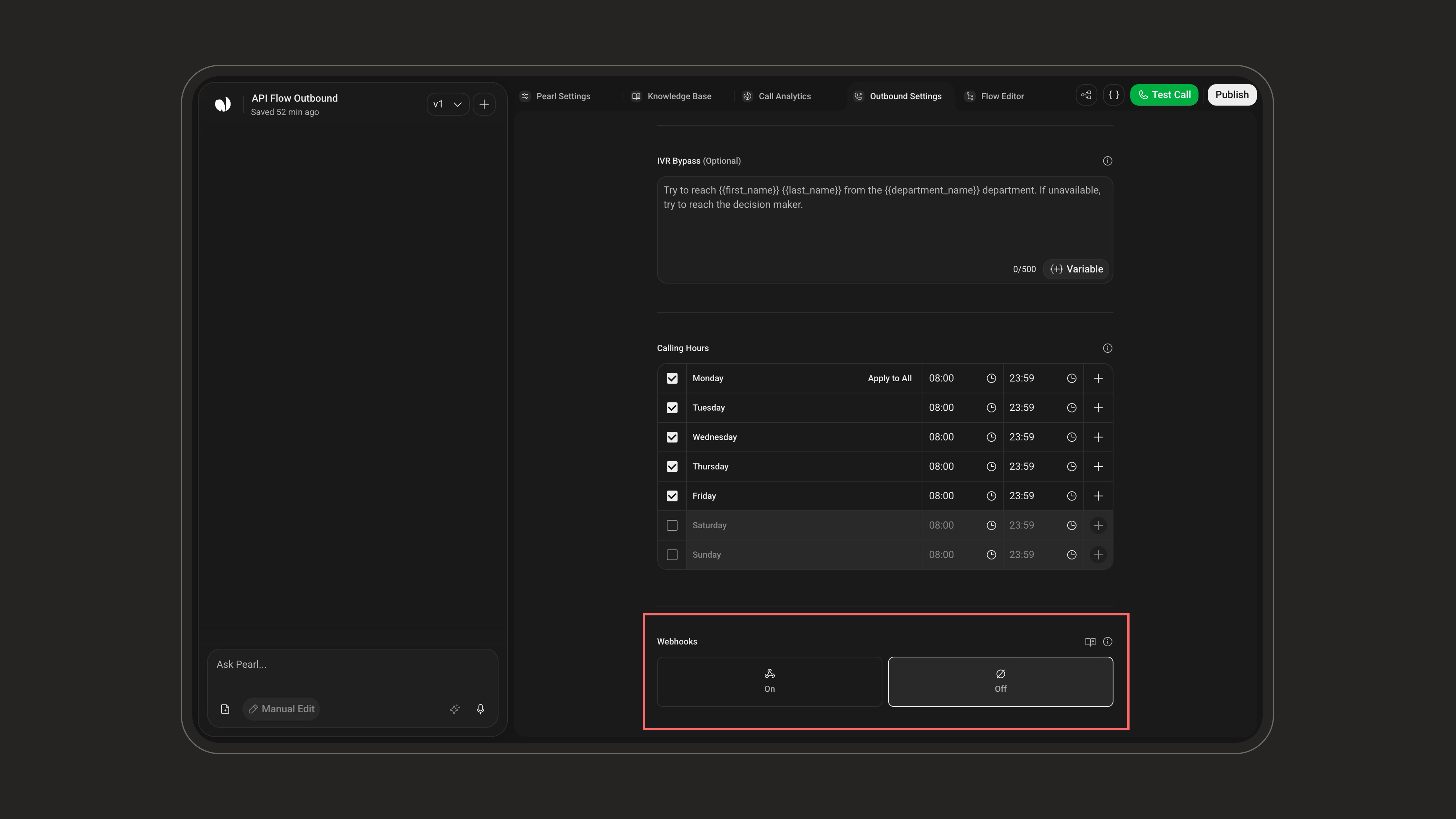This screenshot has width=1456, height=819.
Task: Add a new version with plus icon
Action: coord(484,105)
